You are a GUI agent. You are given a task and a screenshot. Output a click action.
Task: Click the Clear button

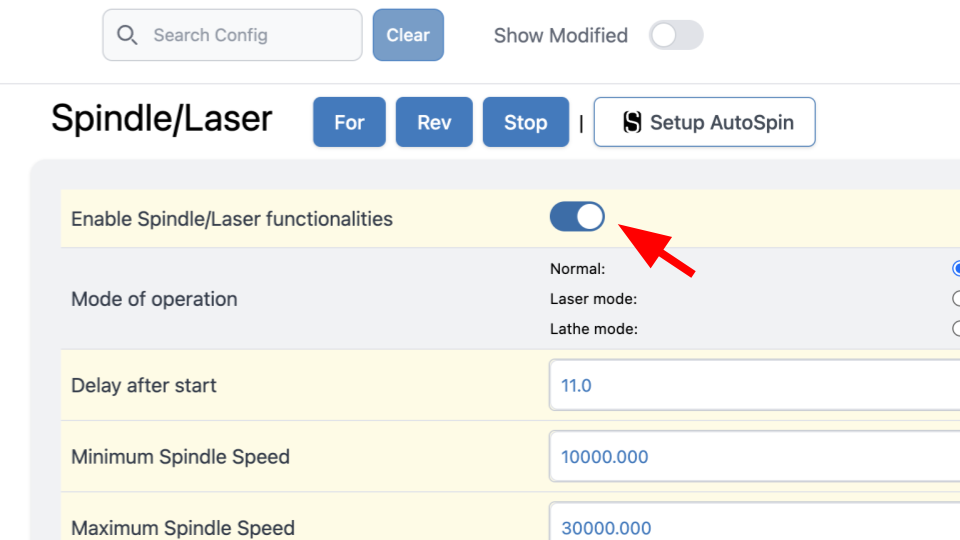point(408,35)
